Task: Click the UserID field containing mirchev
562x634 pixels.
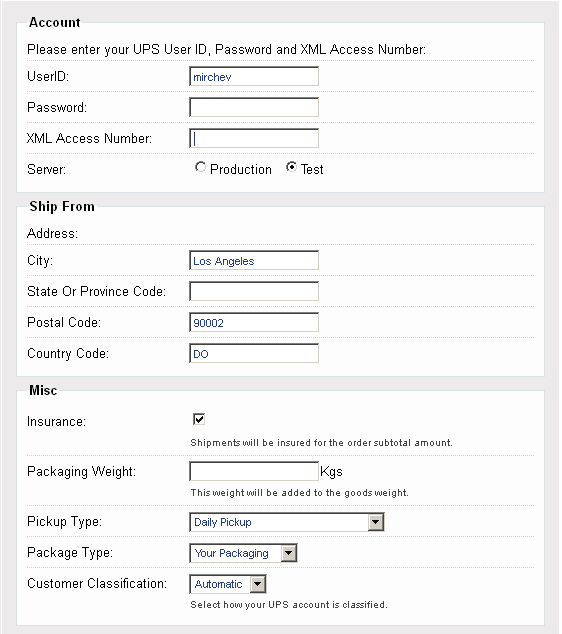Action: [x=254, y=76]
